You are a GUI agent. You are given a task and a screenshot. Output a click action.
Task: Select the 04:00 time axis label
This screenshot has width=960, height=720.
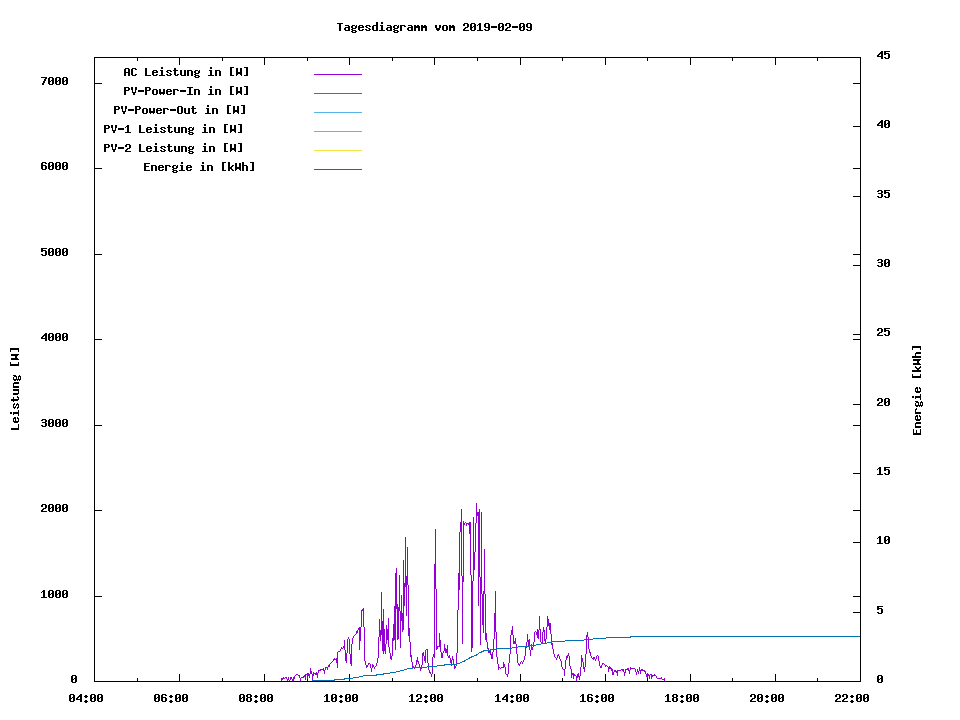(86, 698)
